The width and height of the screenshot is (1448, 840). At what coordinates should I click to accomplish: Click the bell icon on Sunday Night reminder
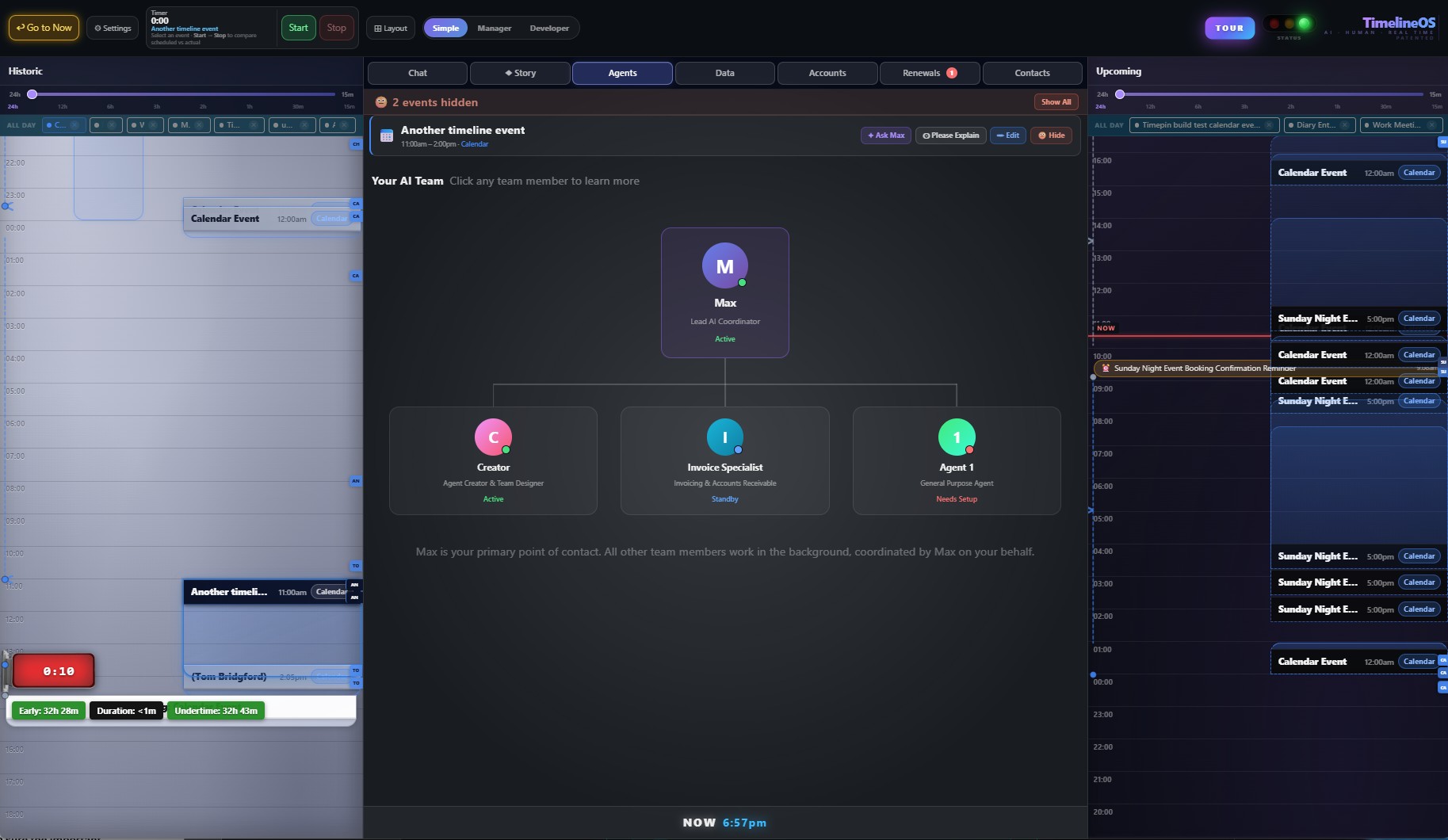[x=1106, y=368]
